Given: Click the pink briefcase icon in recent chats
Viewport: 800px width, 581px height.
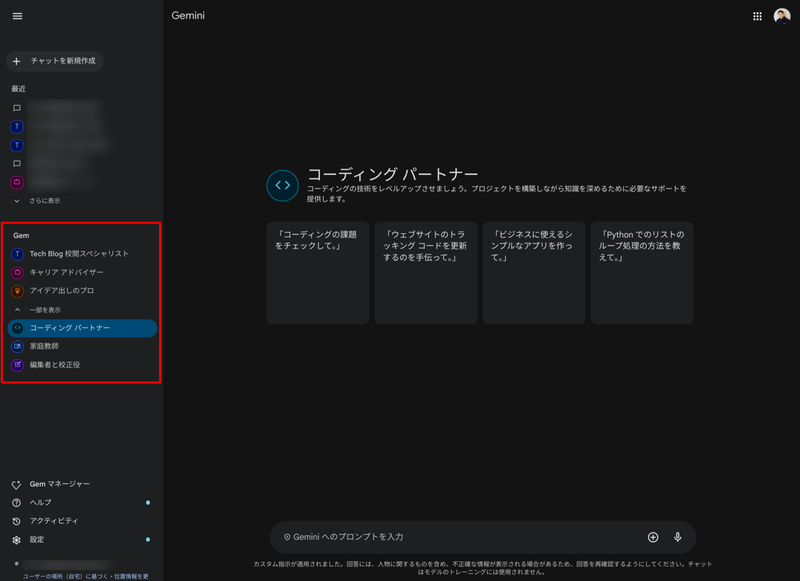Looking at the screenshot, I should (x=17, y=182).
